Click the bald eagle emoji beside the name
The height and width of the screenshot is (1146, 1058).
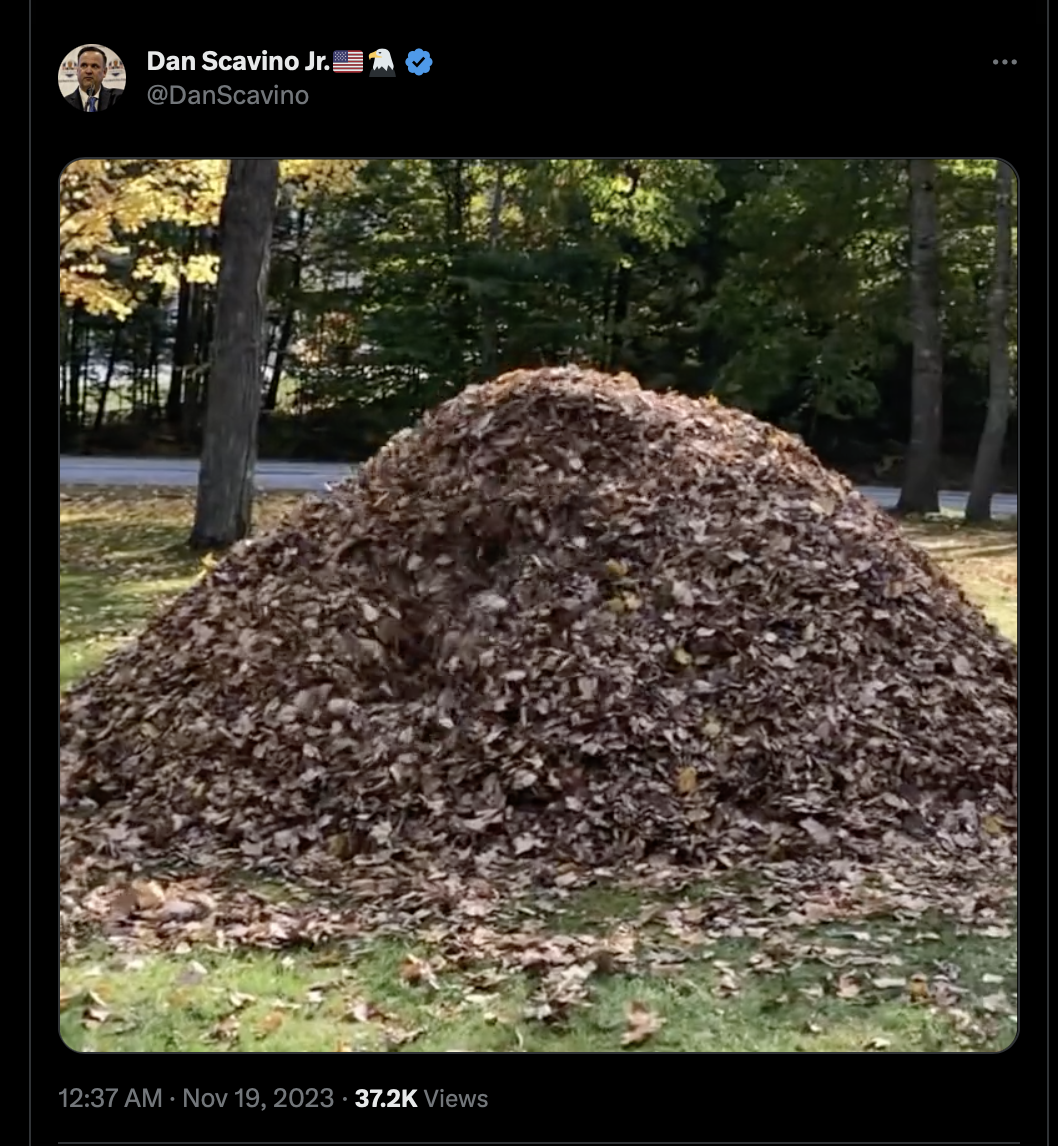[x=381, y=62]
